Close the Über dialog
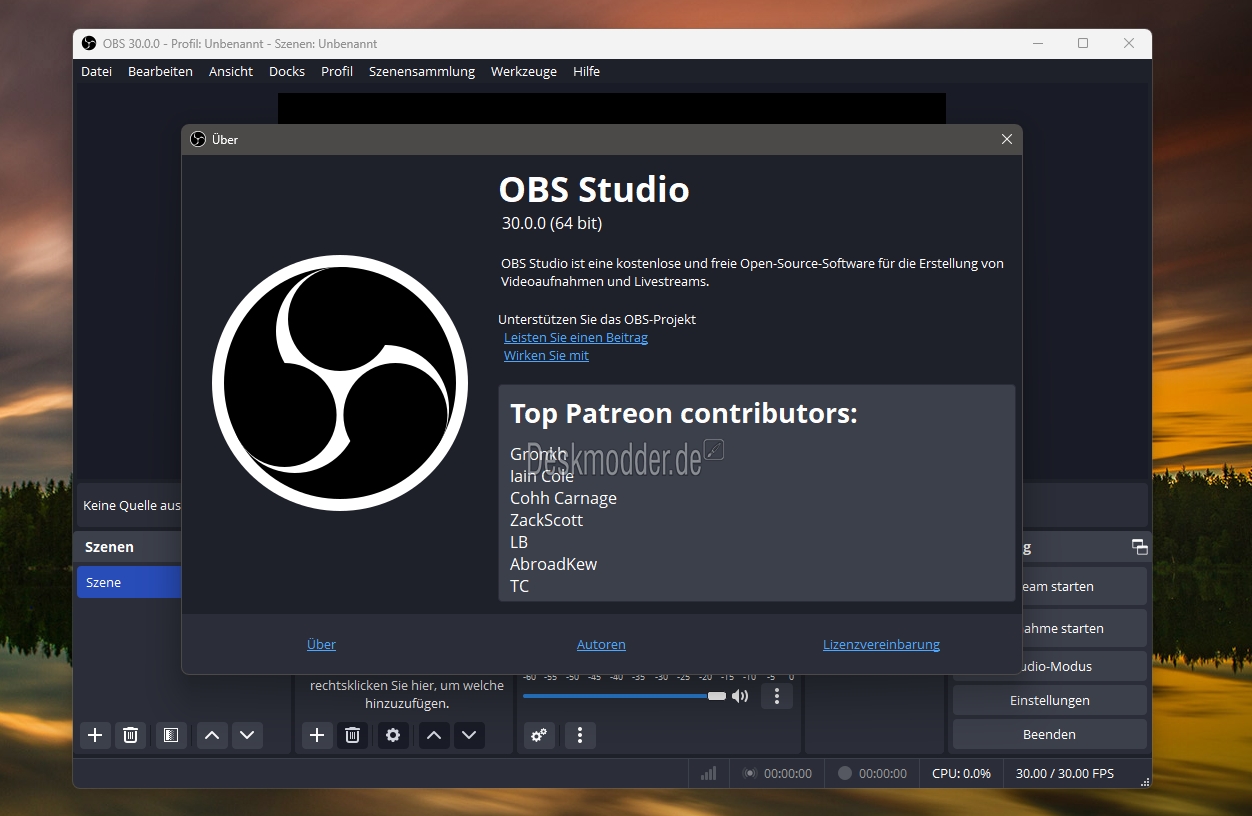Screen dimensions: 1252x816 [1007, 139]
